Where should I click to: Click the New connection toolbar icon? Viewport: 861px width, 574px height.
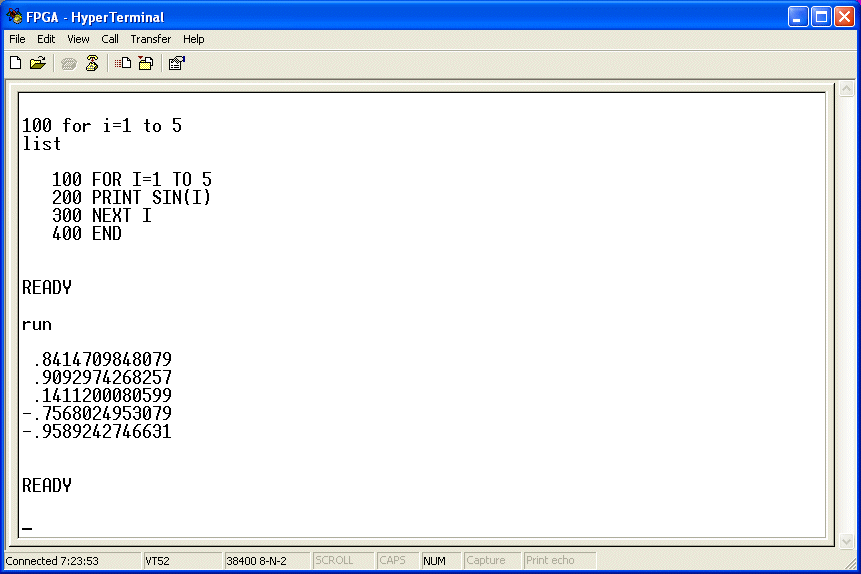(x=15, y=63)
